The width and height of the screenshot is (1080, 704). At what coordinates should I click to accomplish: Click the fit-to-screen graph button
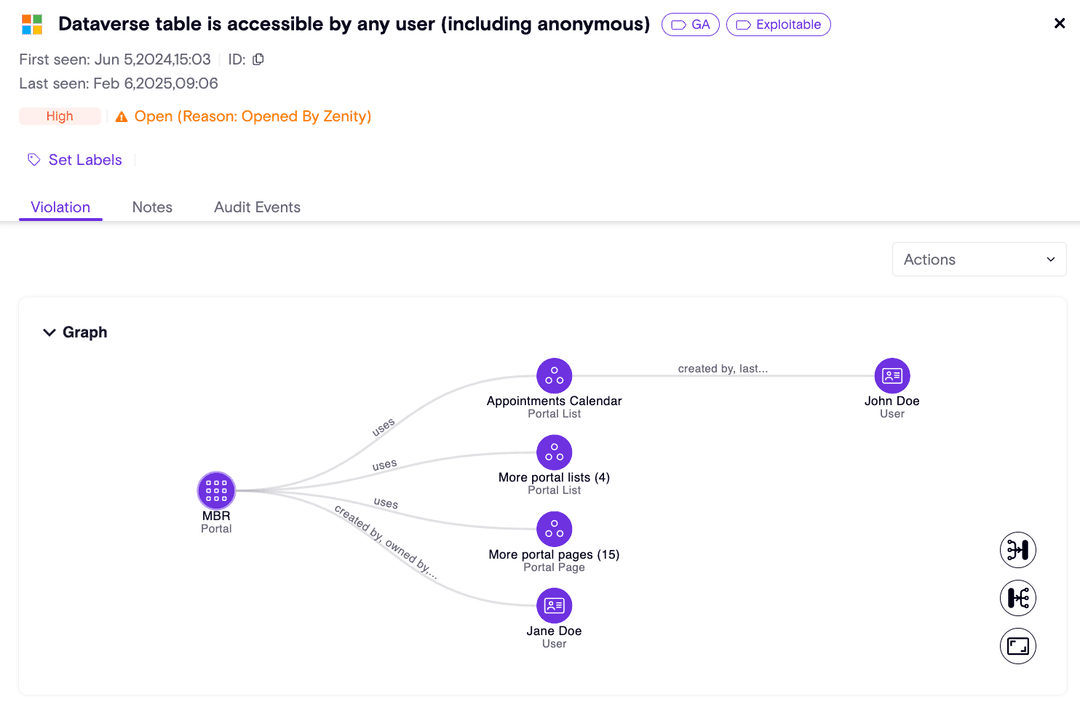click(1018, 646)
